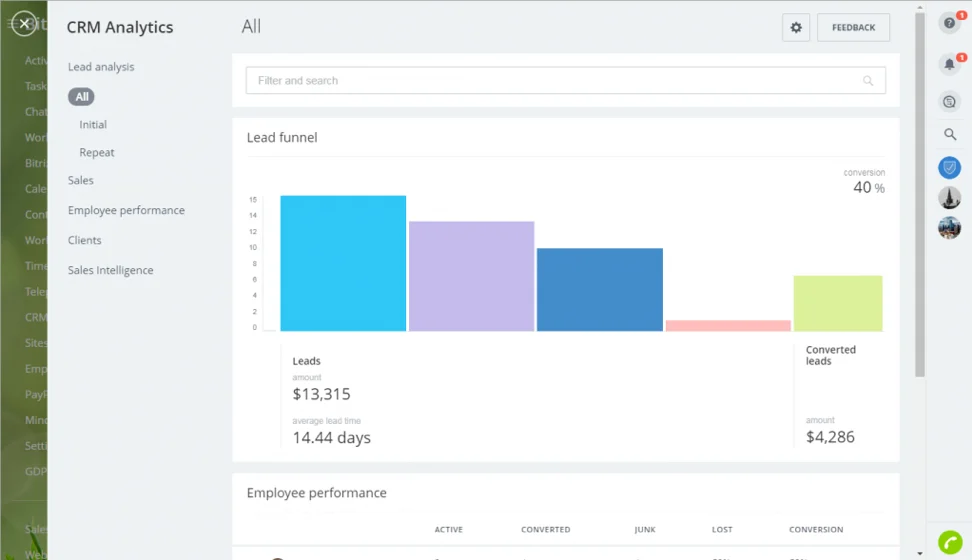Select the Initial lead analysis report
The image size is (972, 560).
tap(93, 125)
